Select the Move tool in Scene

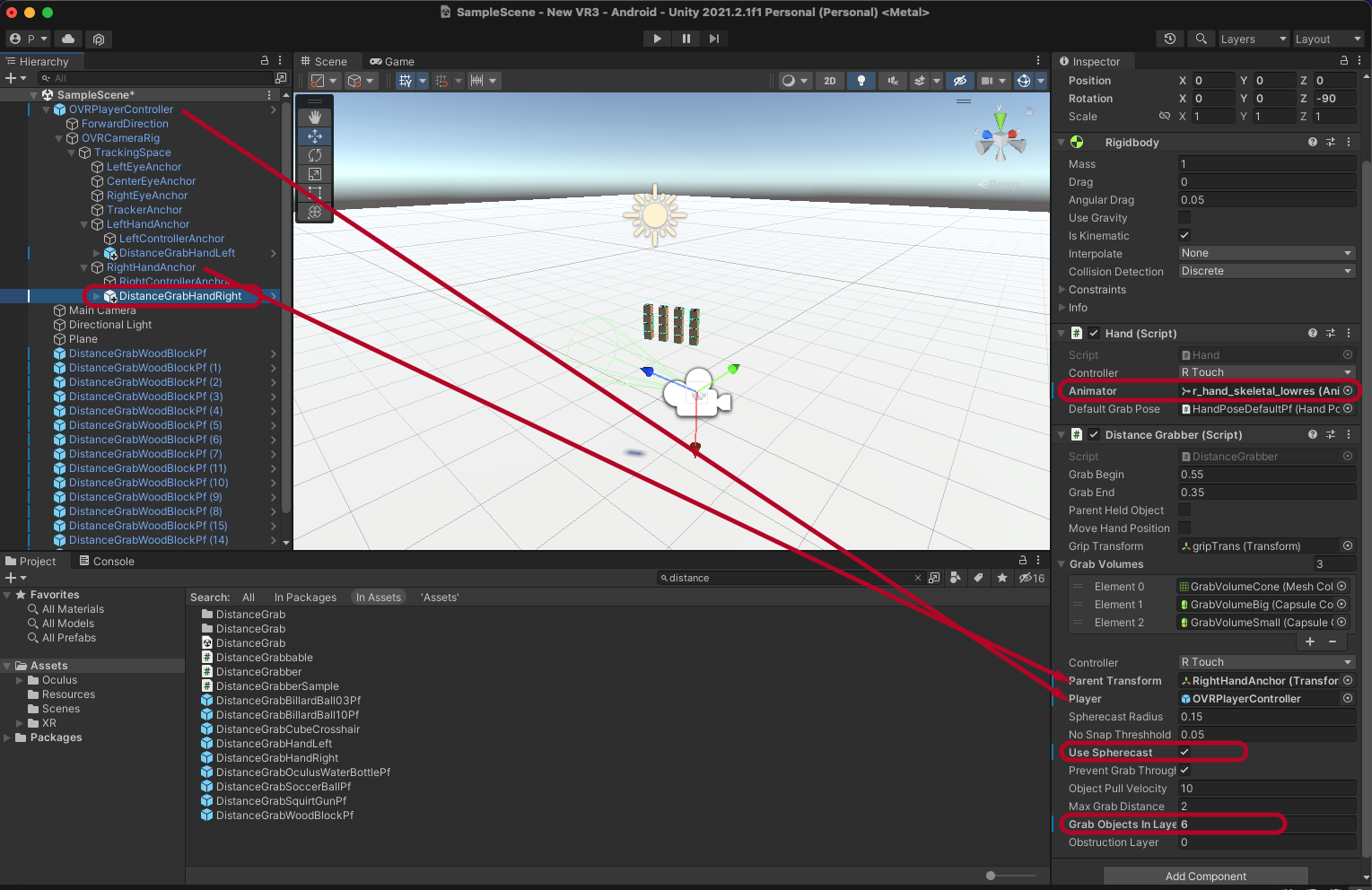[315, 136]
